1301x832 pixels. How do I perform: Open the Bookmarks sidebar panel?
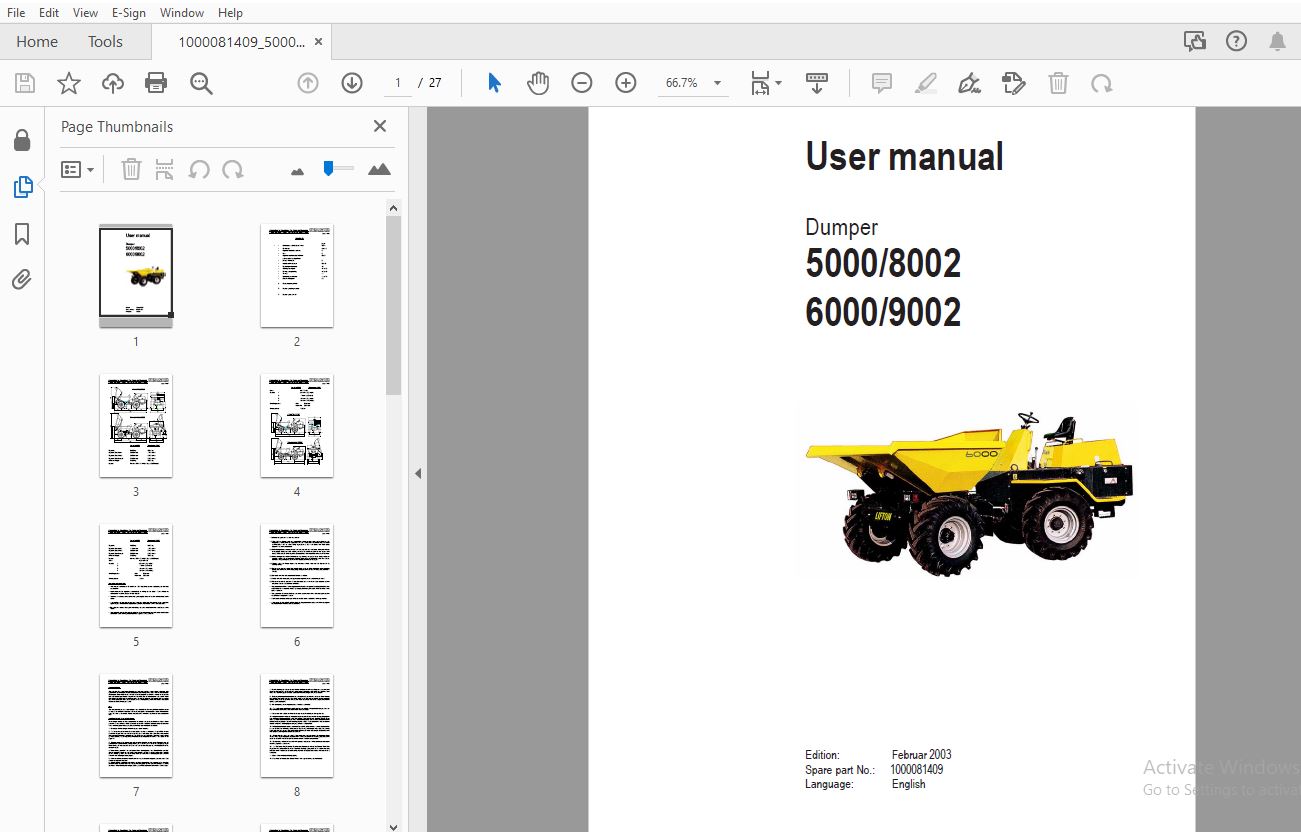pos(22,234)
